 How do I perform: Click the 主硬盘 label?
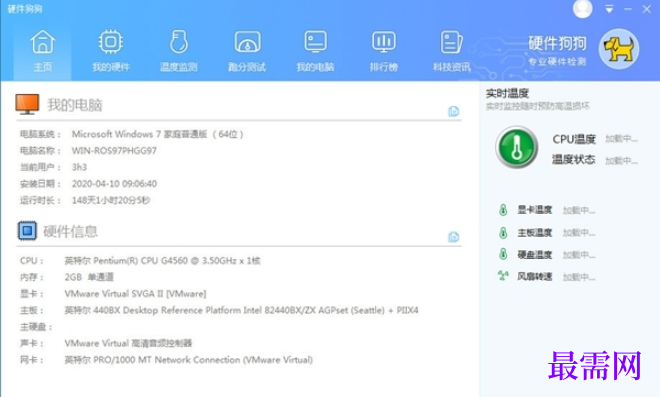click(x=36, y=327)
